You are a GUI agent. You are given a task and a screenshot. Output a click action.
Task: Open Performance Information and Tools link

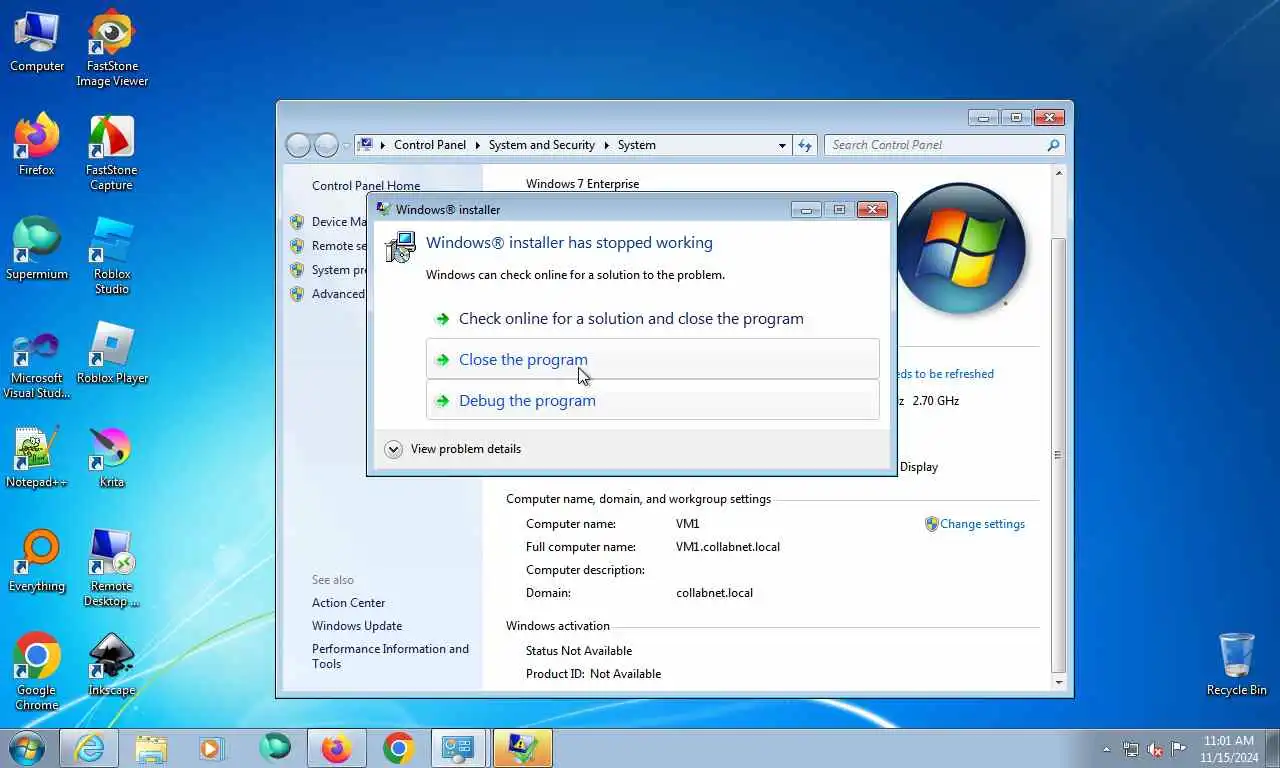pyautogui.click(x=390, y=656)
